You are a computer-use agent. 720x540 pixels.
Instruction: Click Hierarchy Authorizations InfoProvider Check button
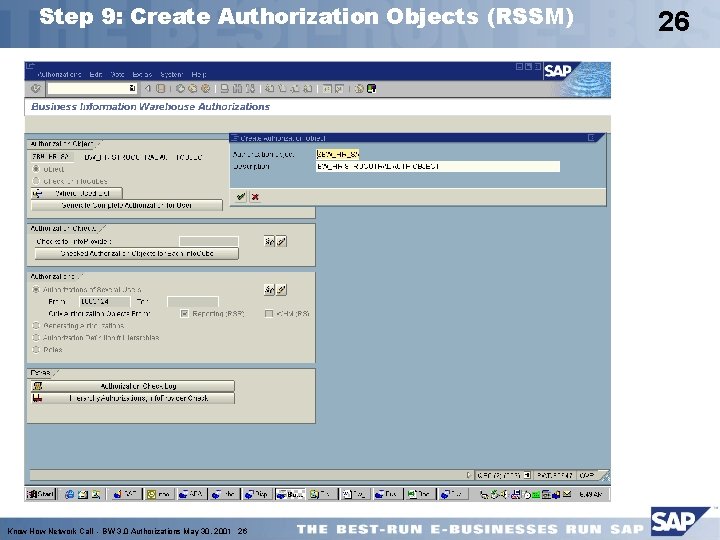(x=133, y=398)
